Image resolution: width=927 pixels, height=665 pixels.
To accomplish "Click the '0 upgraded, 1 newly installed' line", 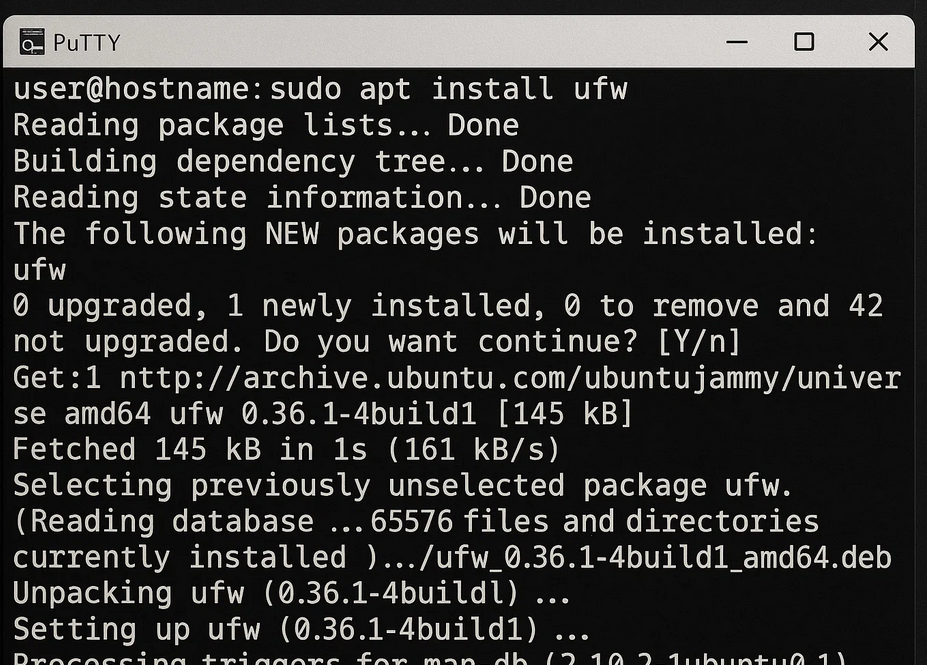I will click(447, 306).
